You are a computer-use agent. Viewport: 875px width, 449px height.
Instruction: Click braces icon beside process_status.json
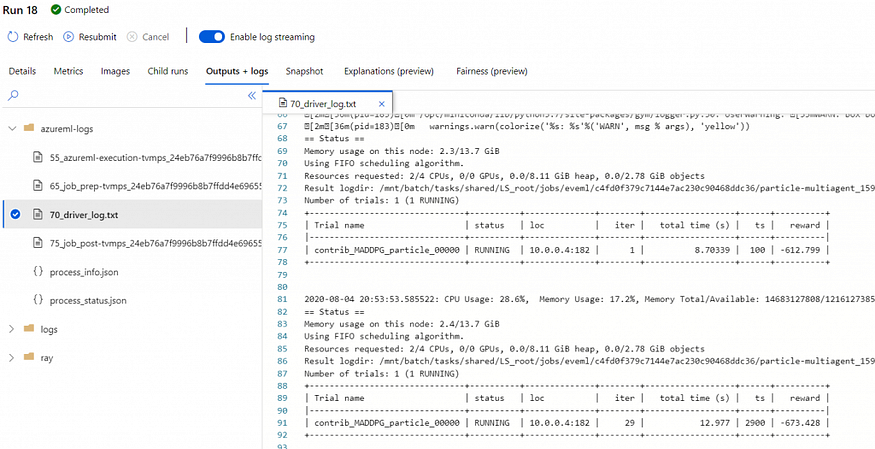[38, 300]
